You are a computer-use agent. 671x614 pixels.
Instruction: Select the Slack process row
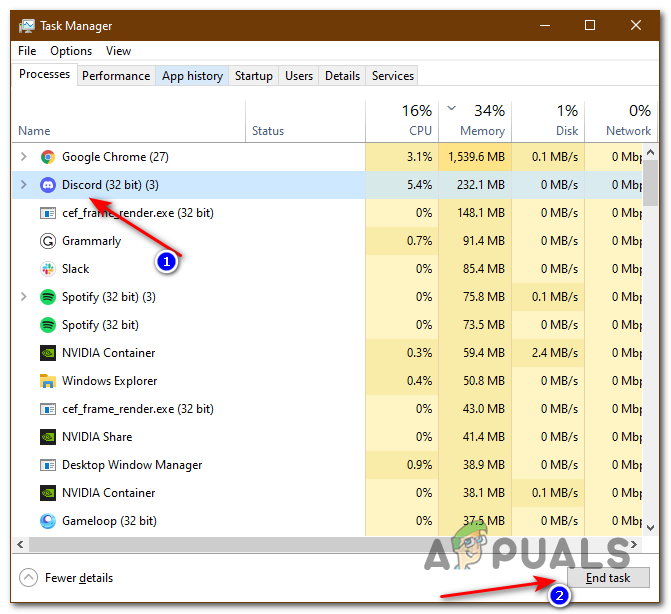point(327,269)
